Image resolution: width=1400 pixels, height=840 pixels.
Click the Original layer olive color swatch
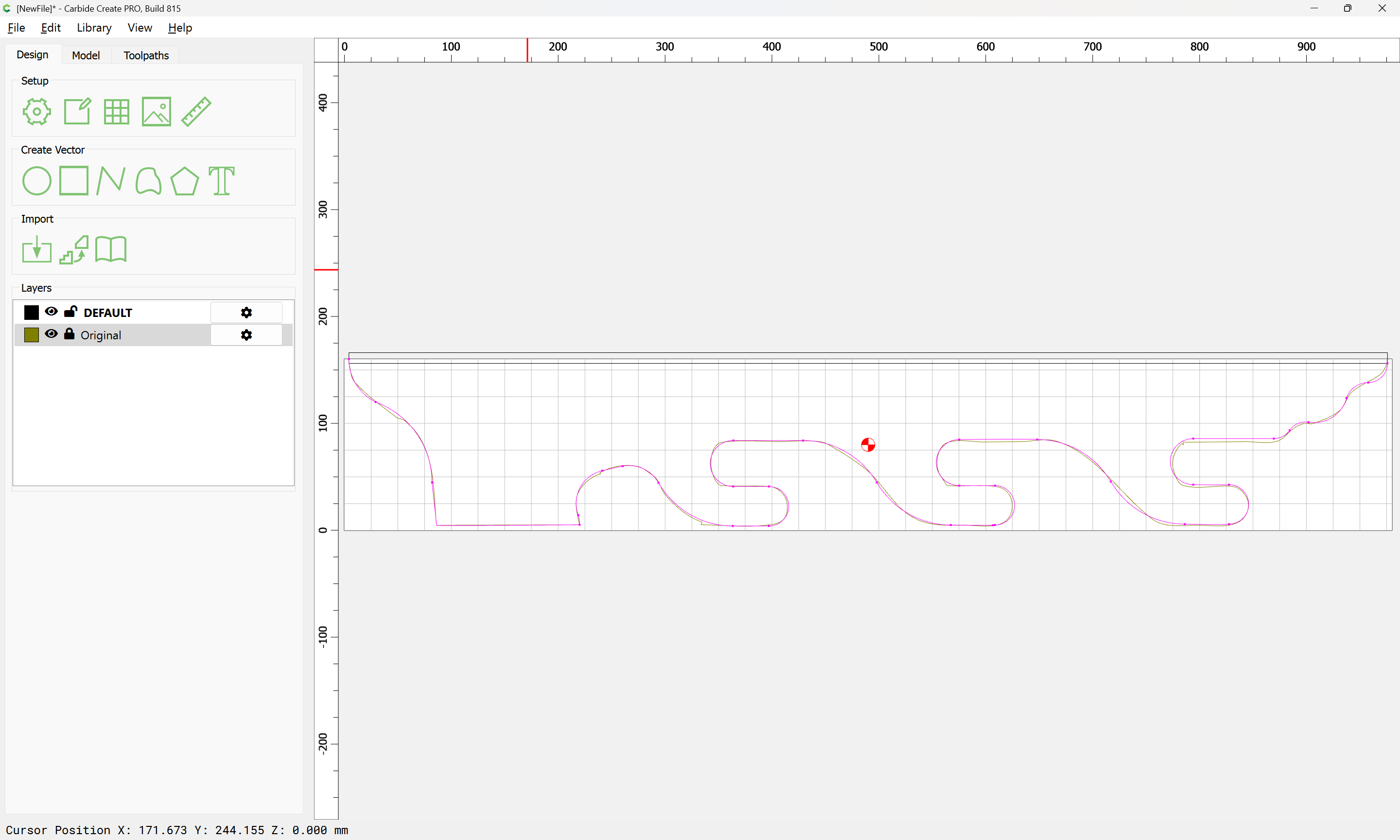click(x=32, y=335)
